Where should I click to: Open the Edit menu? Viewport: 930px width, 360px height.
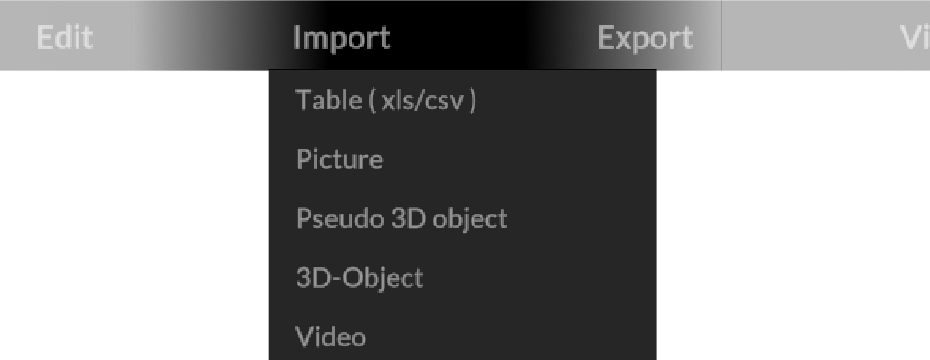tap(65, 38)
